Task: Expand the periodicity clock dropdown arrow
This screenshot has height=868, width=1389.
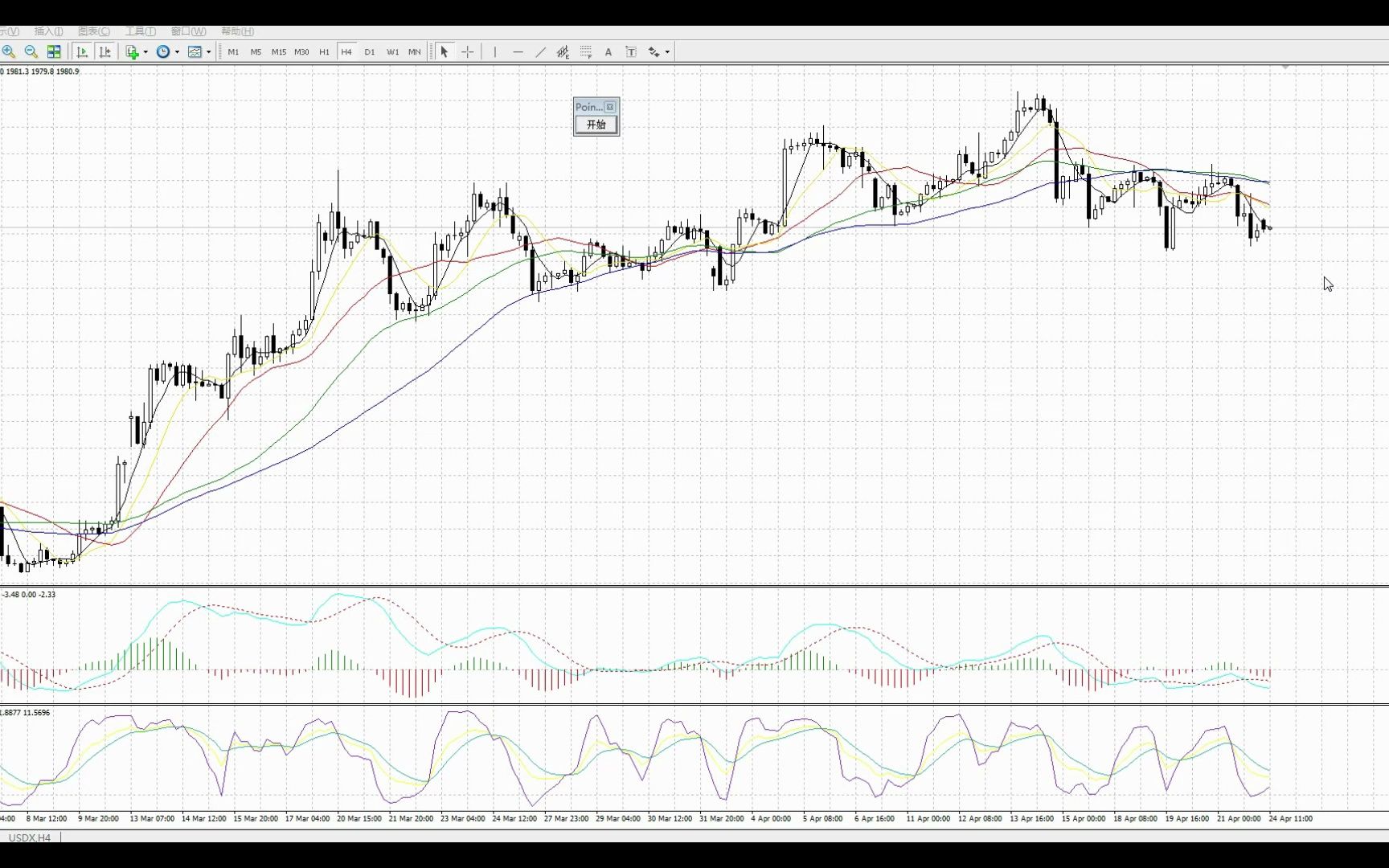Action: coord(177,51)
